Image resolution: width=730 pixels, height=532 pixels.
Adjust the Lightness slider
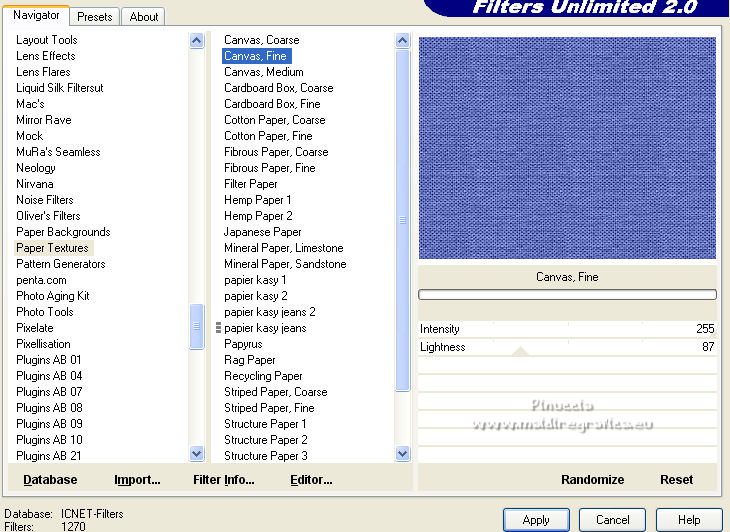click(x=567, y=347)
